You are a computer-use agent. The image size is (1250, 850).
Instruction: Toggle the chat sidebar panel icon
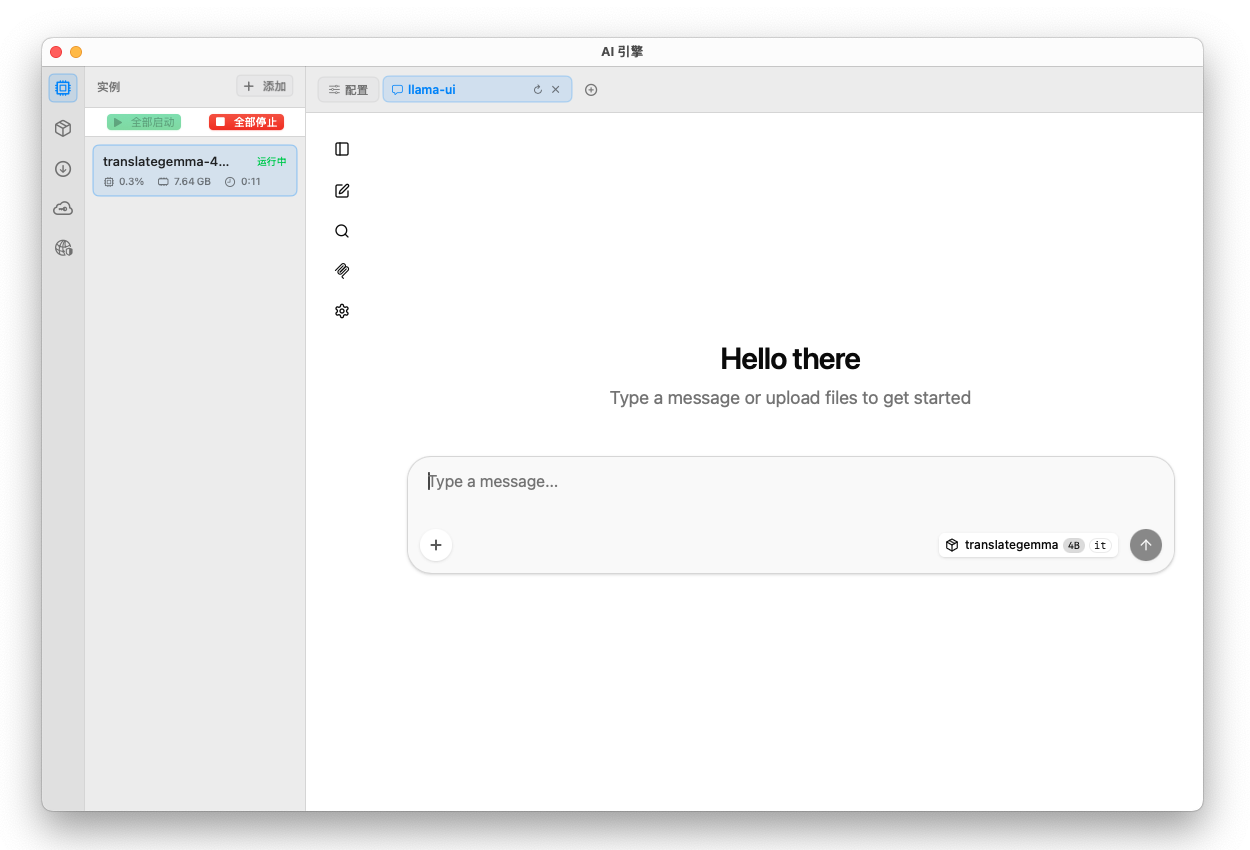coord(342,149)
